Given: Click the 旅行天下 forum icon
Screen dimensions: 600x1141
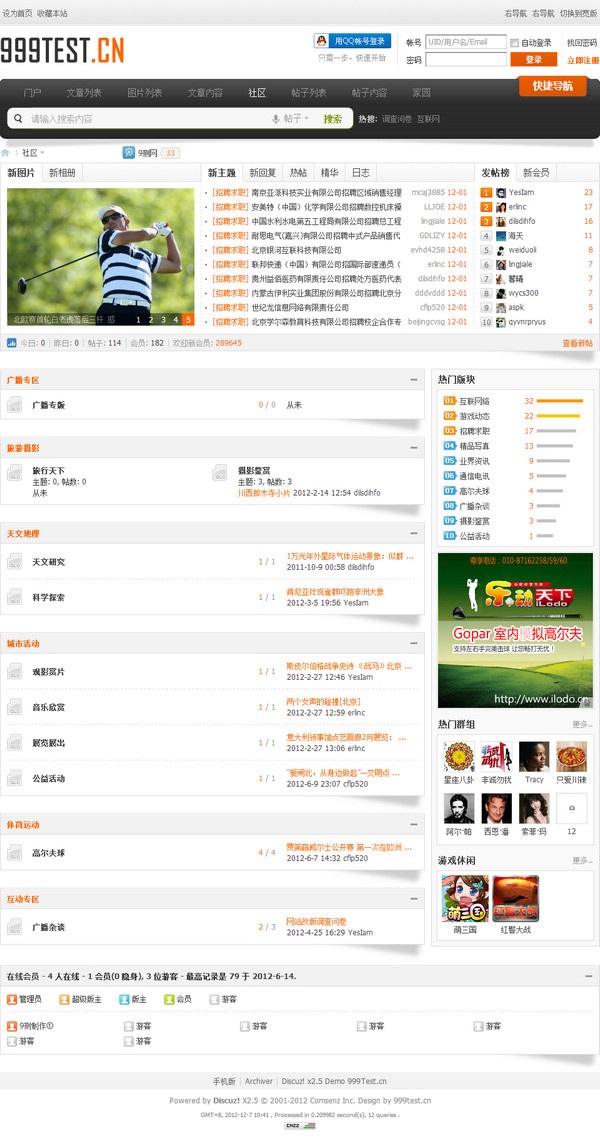Looking at the screenshot, I should (15, 473).
